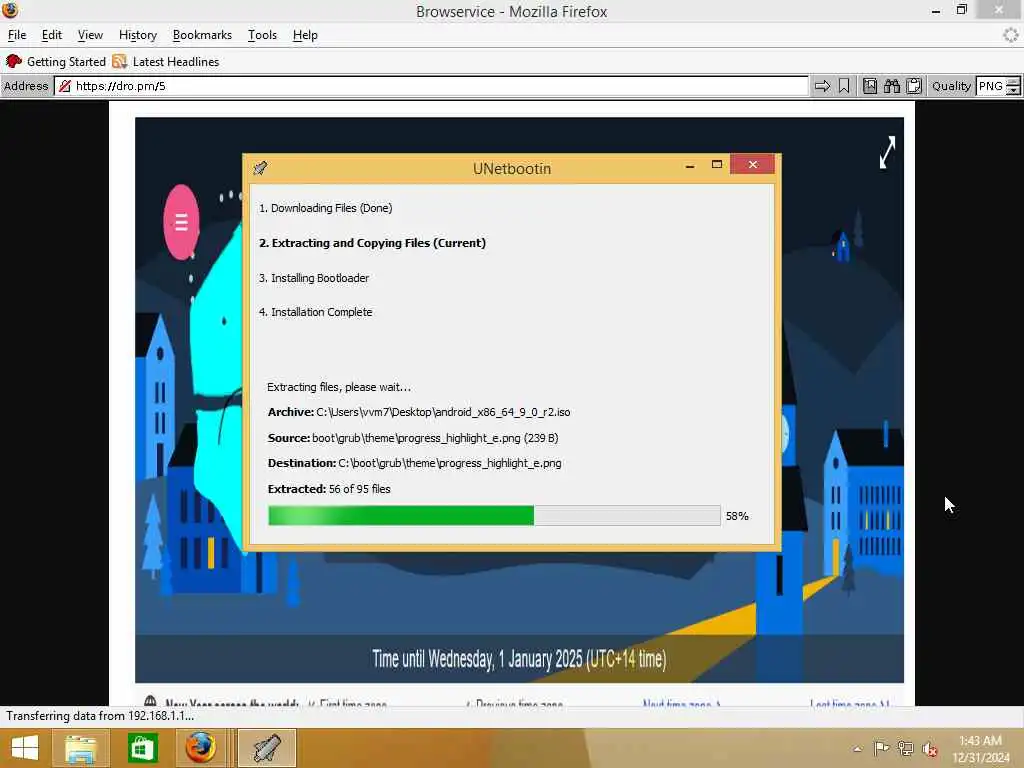Click the 'Address' label beside the URL field
The image size is (1024, 768).
[x=26, y=86]
